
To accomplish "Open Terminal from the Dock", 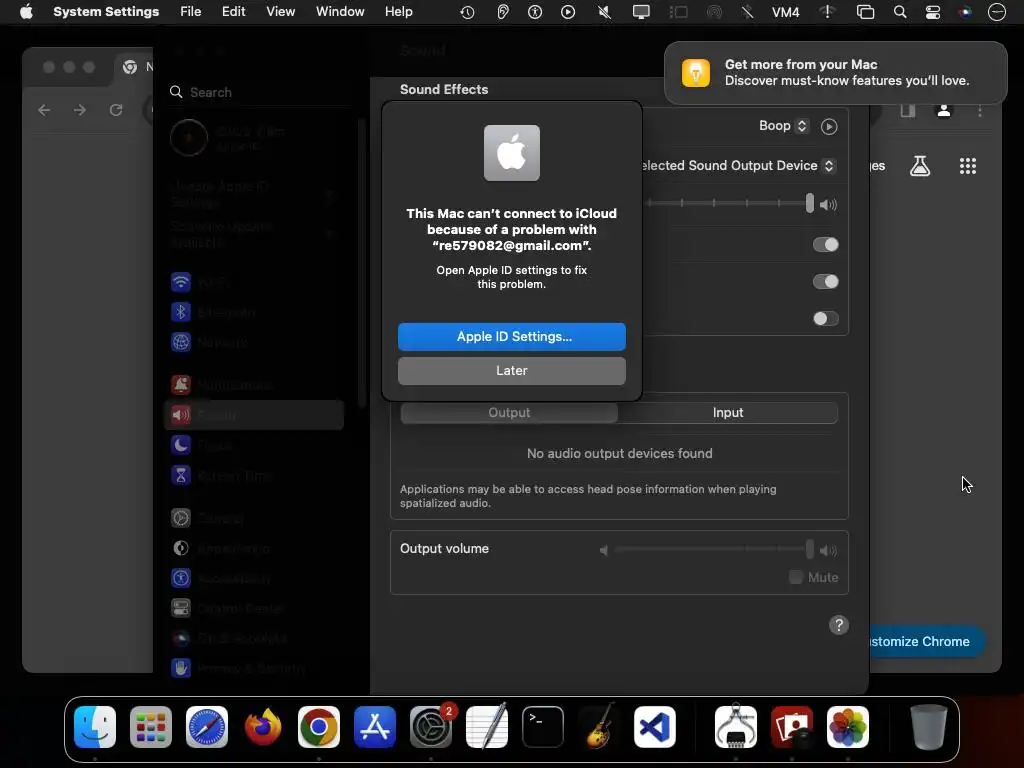I will click(x=543, y=727).
